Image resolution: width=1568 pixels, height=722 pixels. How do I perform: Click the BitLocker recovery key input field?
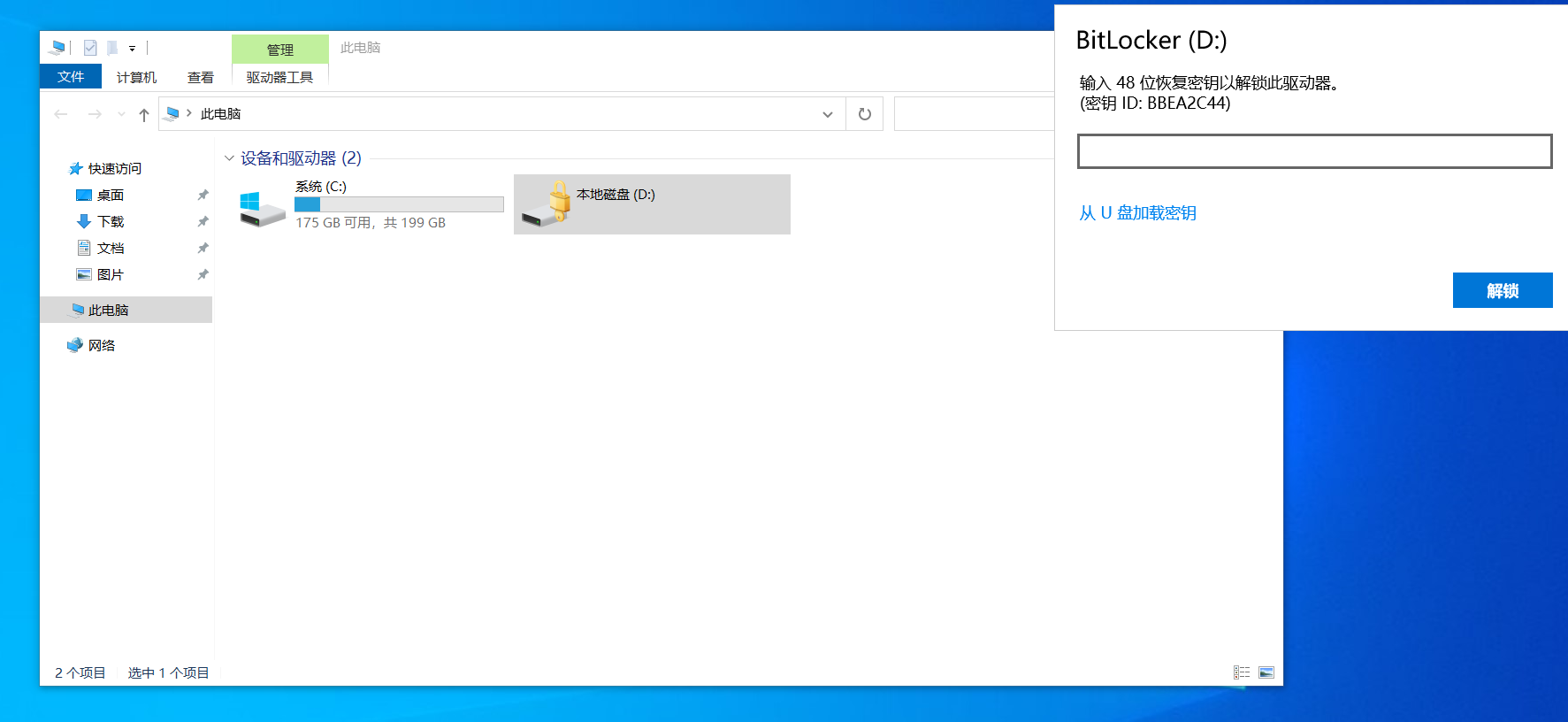click(1314, 151)
